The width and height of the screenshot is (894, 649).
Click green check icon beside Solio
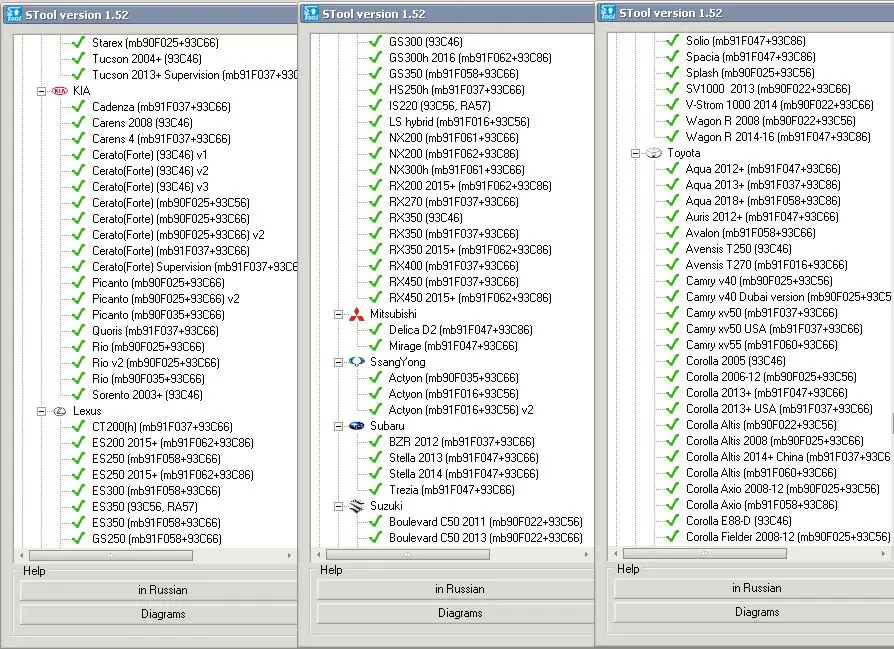673,40
